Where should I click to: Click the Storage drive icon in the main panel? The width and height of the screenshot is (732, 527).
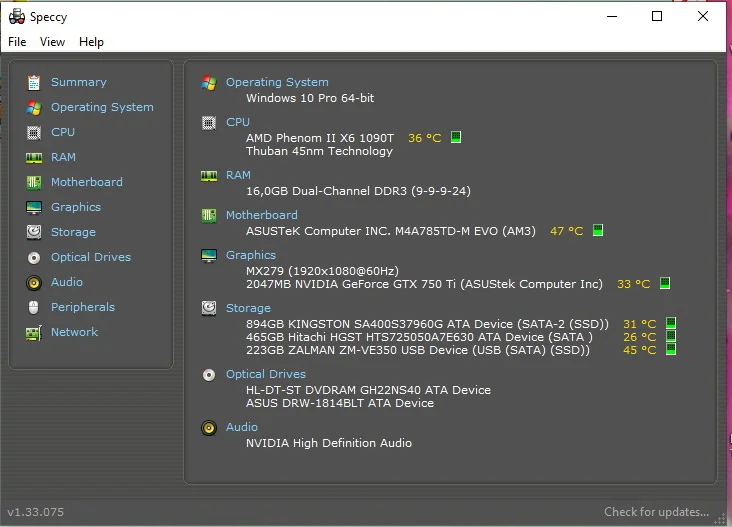pyautogui.click(x=209, y=309)
